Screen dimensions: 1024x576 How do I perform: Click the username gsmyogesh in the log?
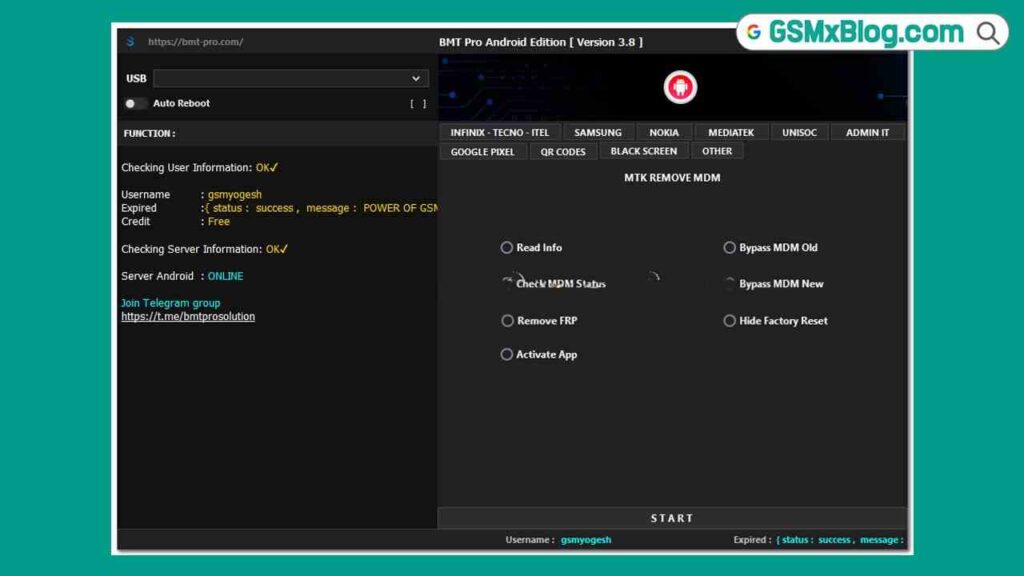234,195
